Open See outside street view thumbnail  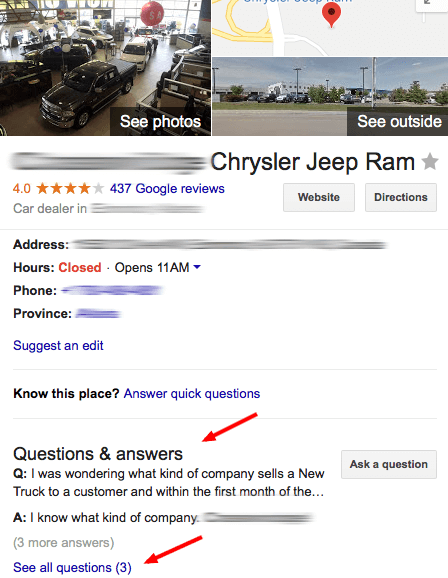tap(330, 97)
